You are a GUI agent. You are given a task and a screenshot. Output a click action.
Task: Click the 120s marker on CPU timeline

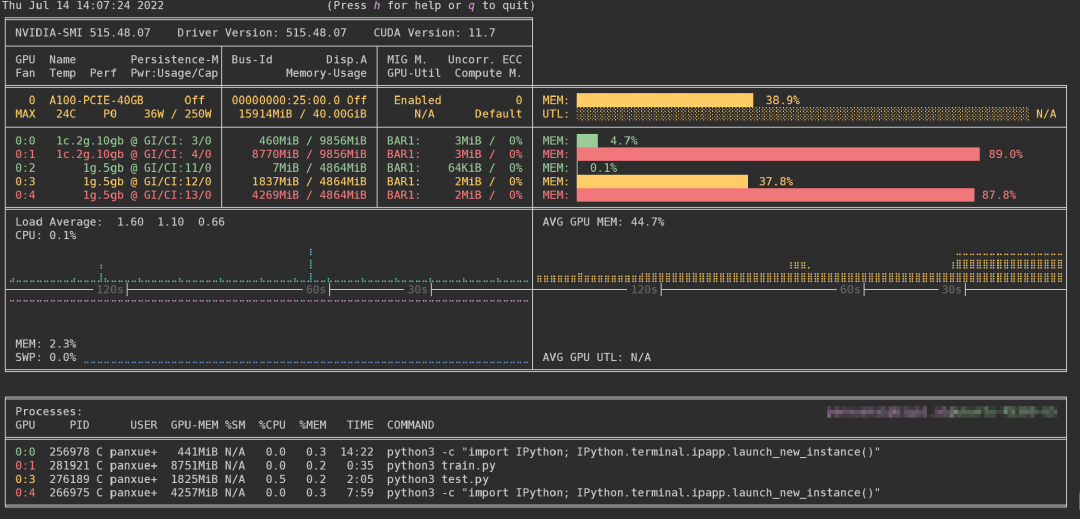tap(110, 290)
